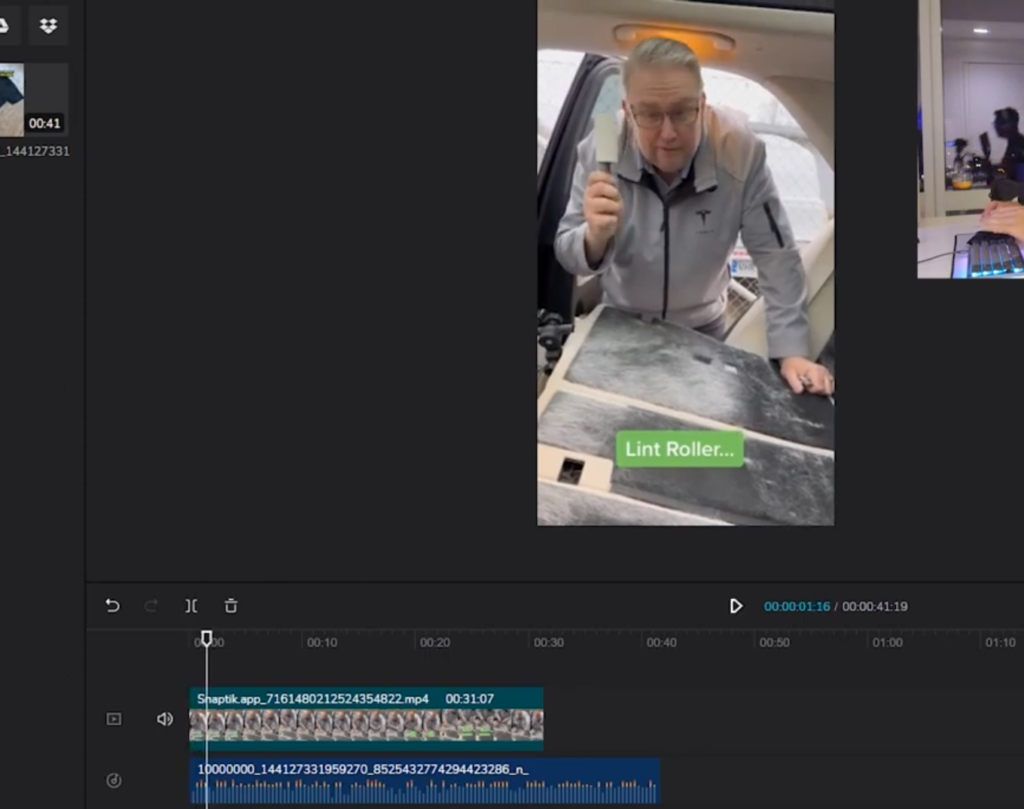Image resolution: width=1024 pixels, height=809 pixels.
Task: Select the Split clip tool
Action: (x=191, y=606)
